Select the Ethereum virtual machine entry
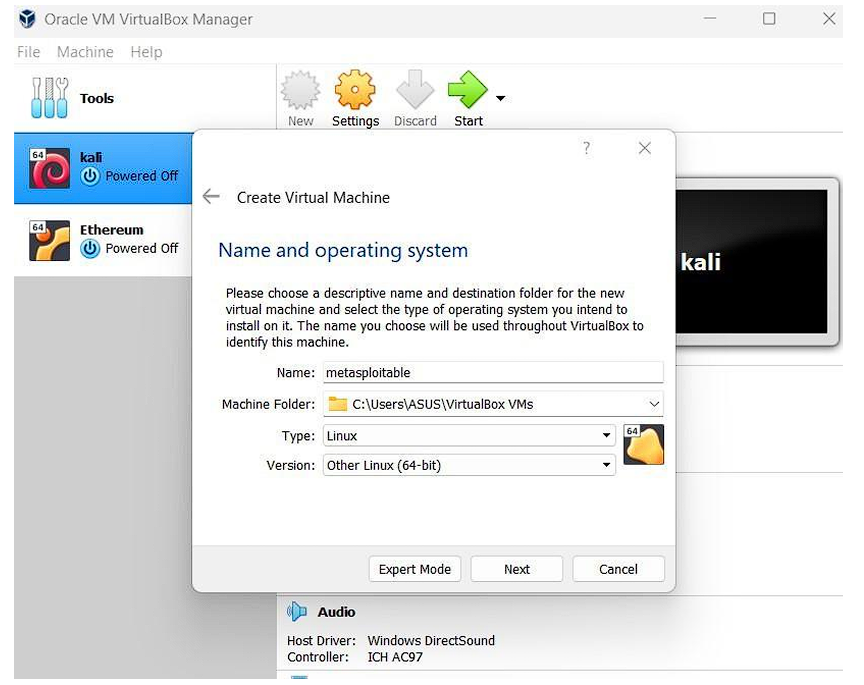Viewport: 864px width, 685px height. pyautogui.click(x=103, y=240)
